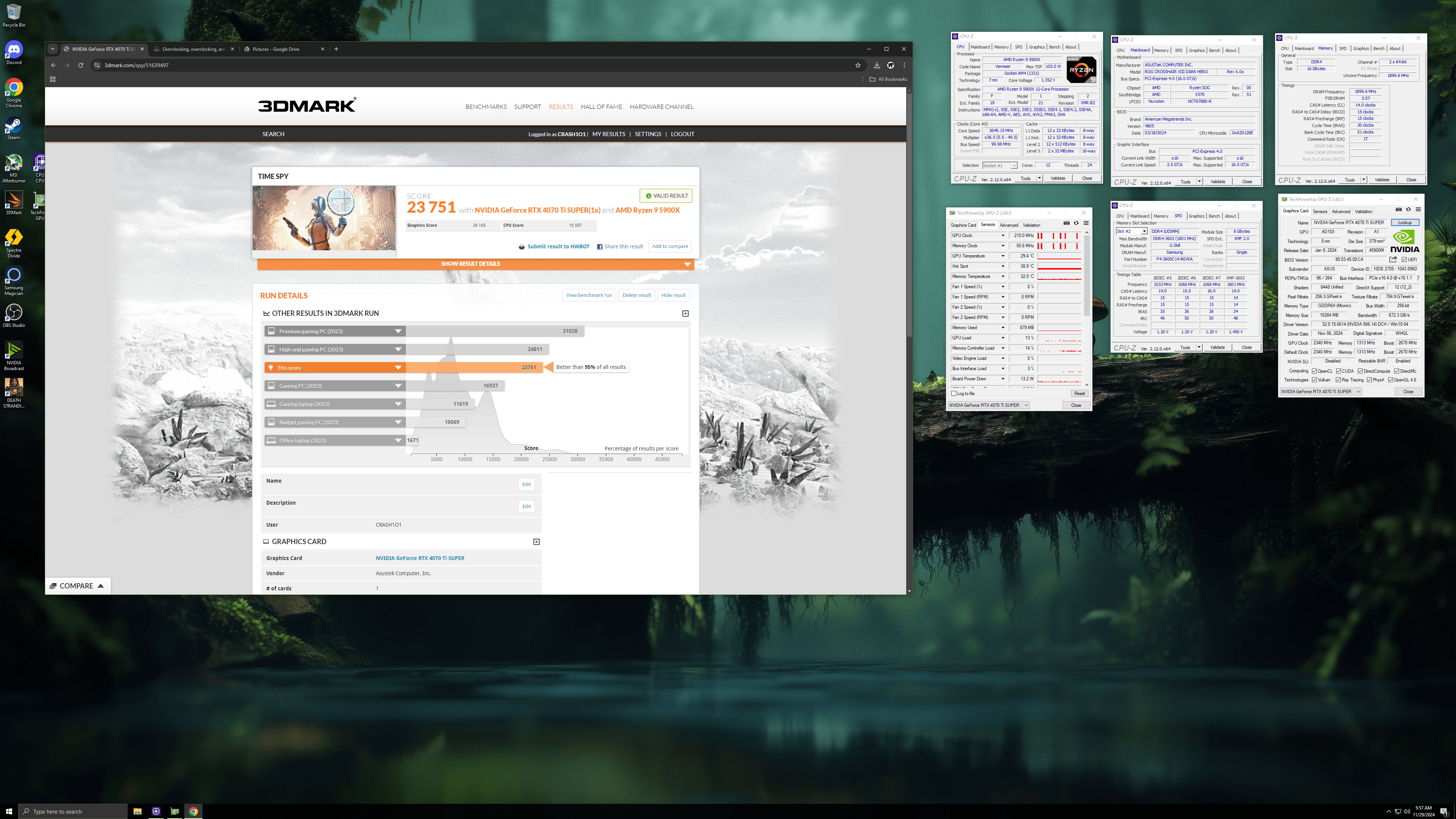Open the hamburger menu in the GPU-Z Sensors window

[1086, 223]
